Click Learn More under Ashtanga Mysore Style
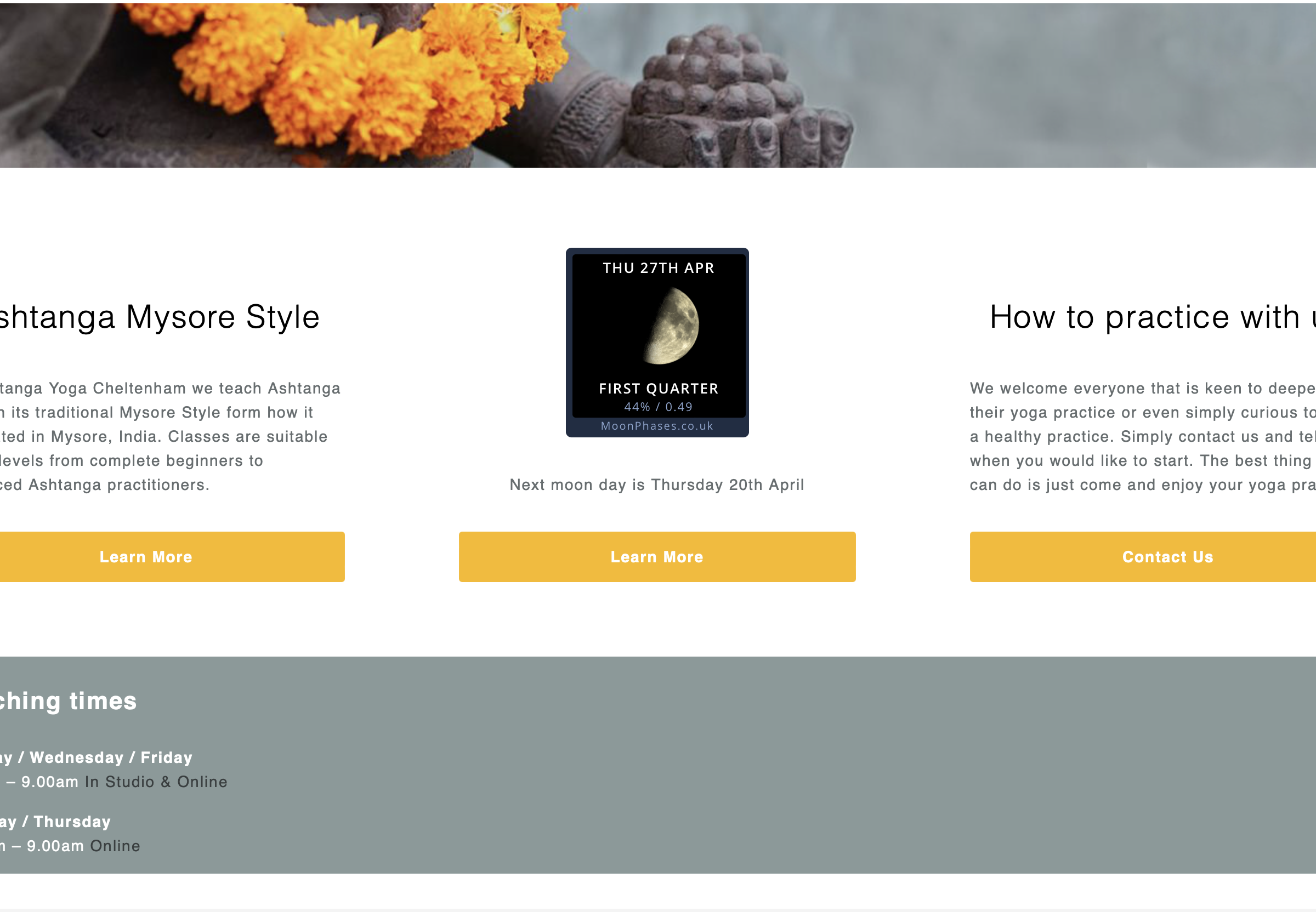 coord(146,556)
